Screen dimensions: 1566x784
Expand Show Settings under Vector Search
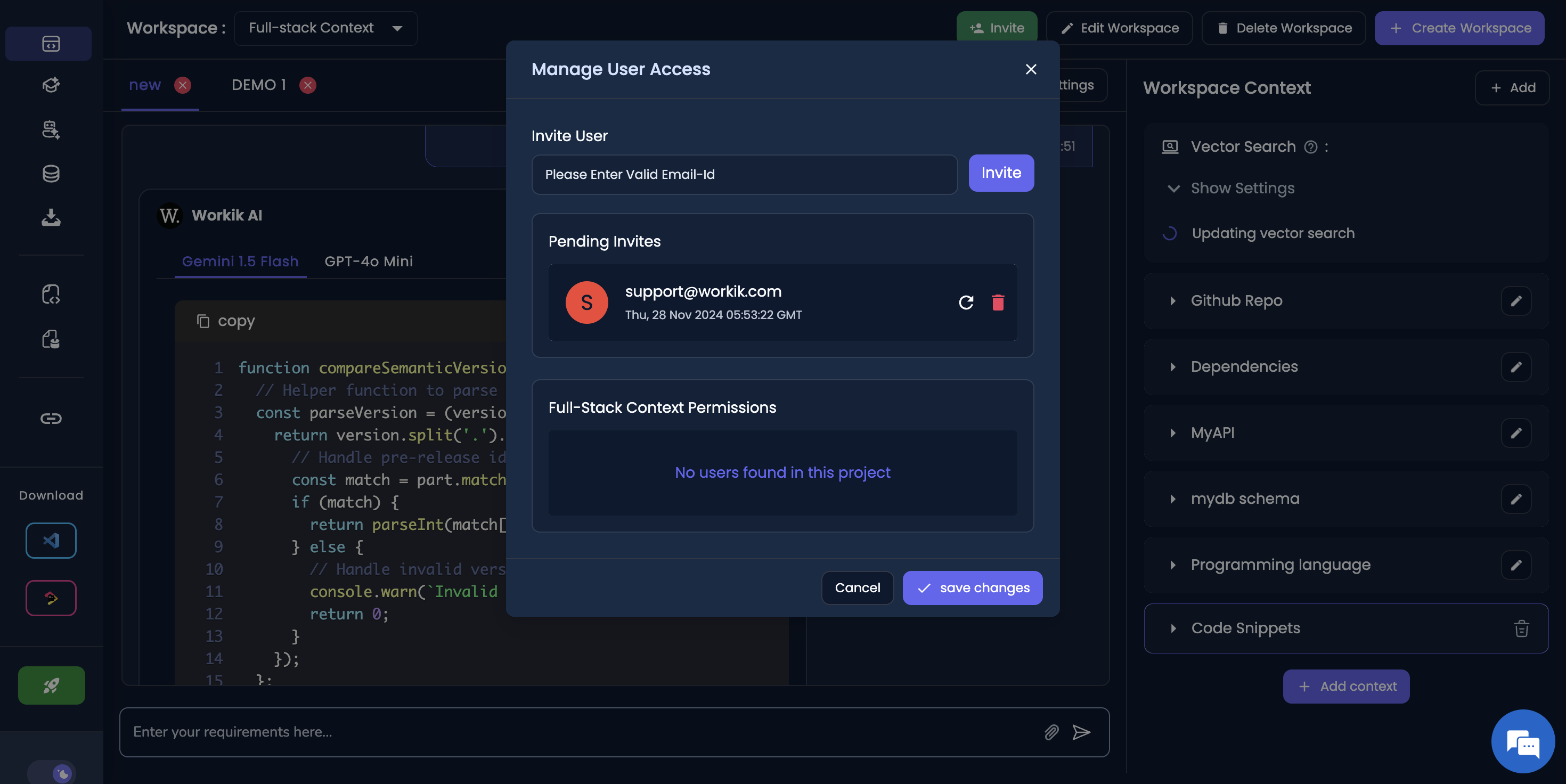click(x=1231, y=189)
